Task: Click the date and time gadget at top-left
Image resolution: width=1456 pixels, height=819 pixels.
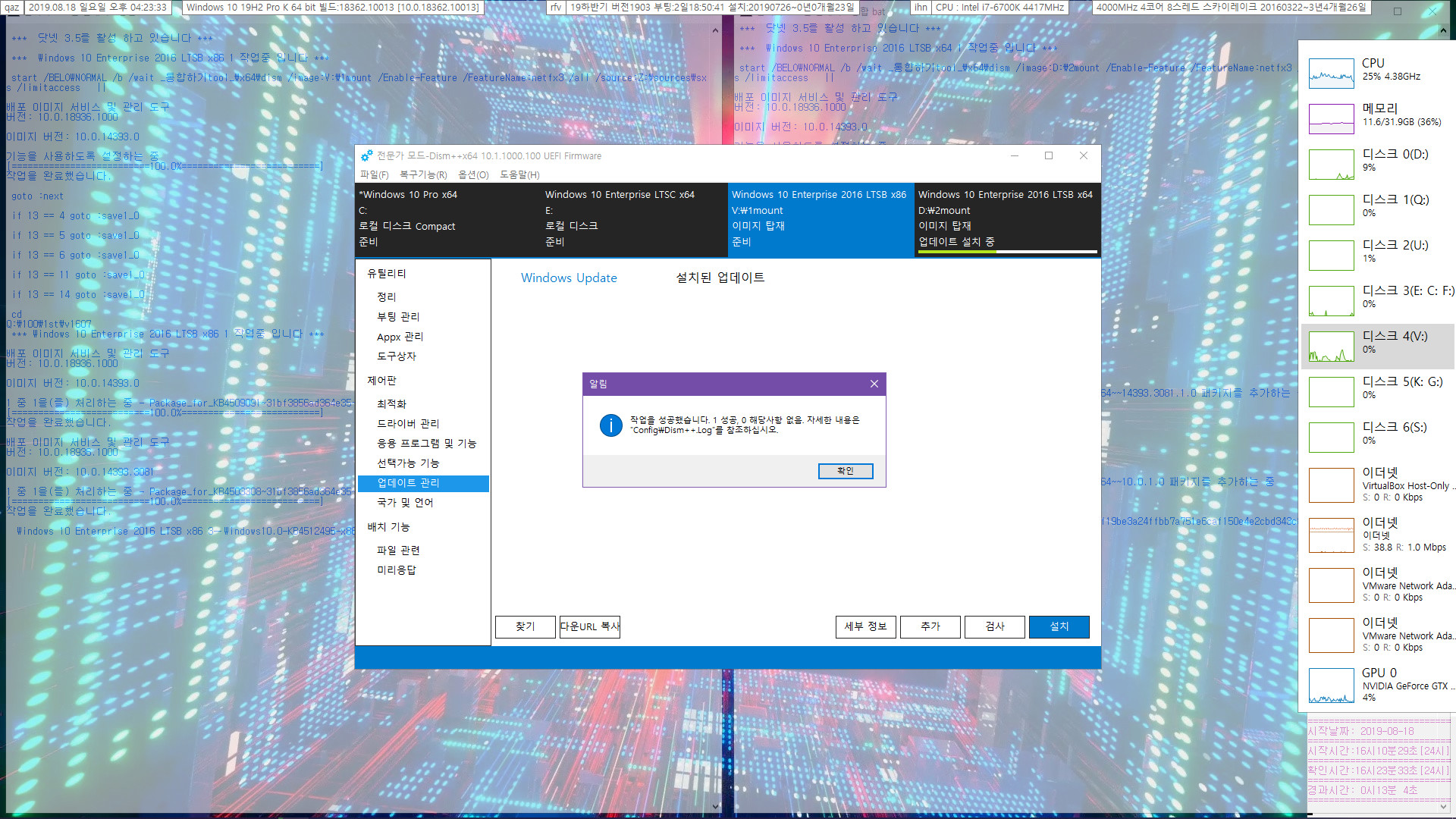Action: (97, 8)
